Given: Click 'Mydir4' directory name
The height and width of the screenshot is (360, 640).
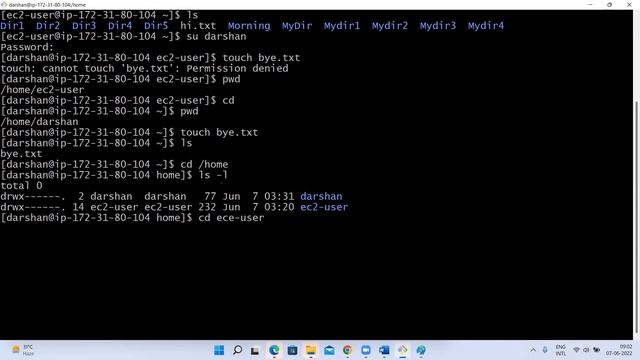Looking at the screenshot, I should pyautogui.click(x=486, y=26).
